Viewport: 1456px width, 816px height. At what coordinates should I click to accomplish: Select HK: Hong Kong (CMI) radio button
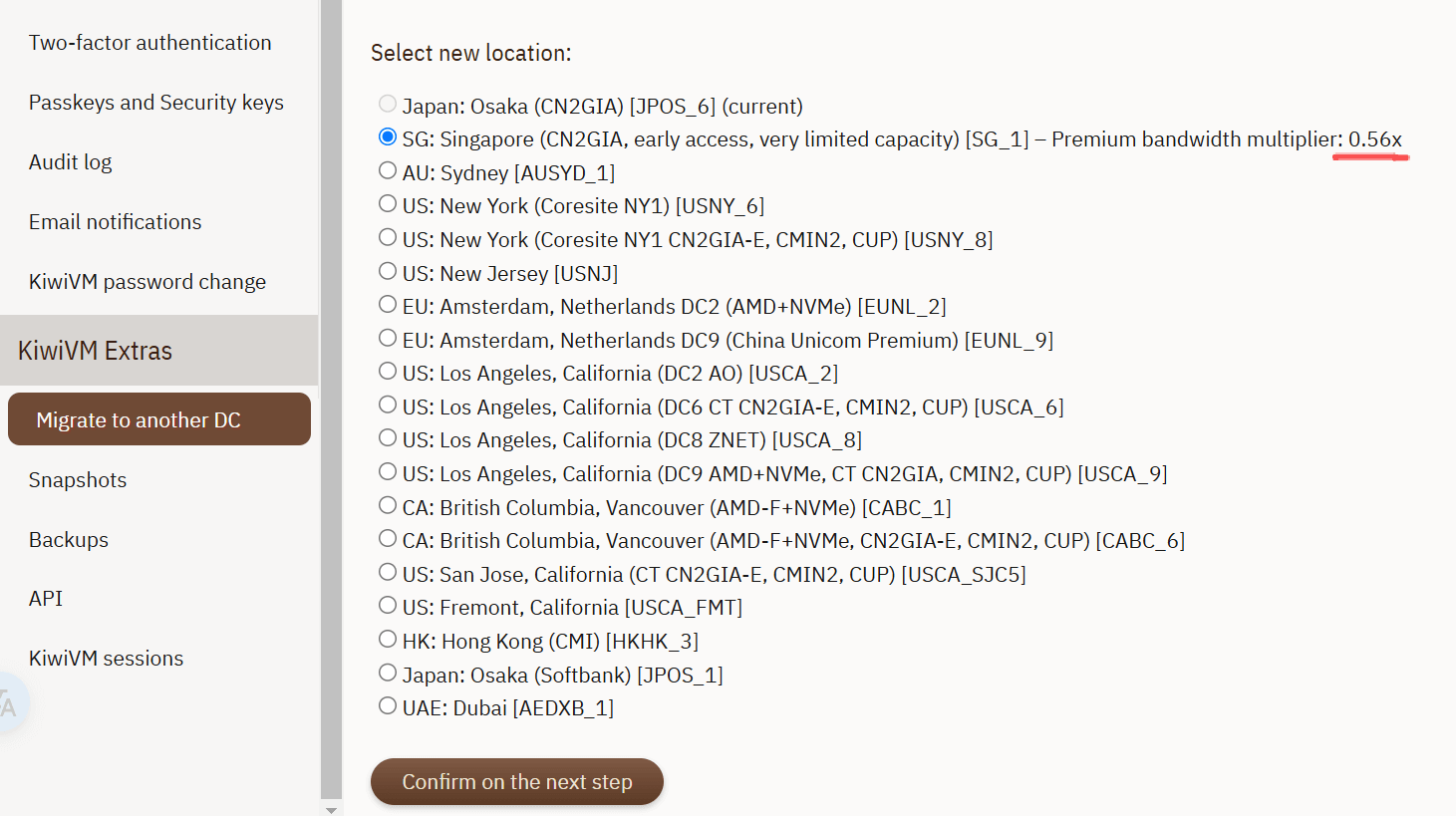pos(388,640)
